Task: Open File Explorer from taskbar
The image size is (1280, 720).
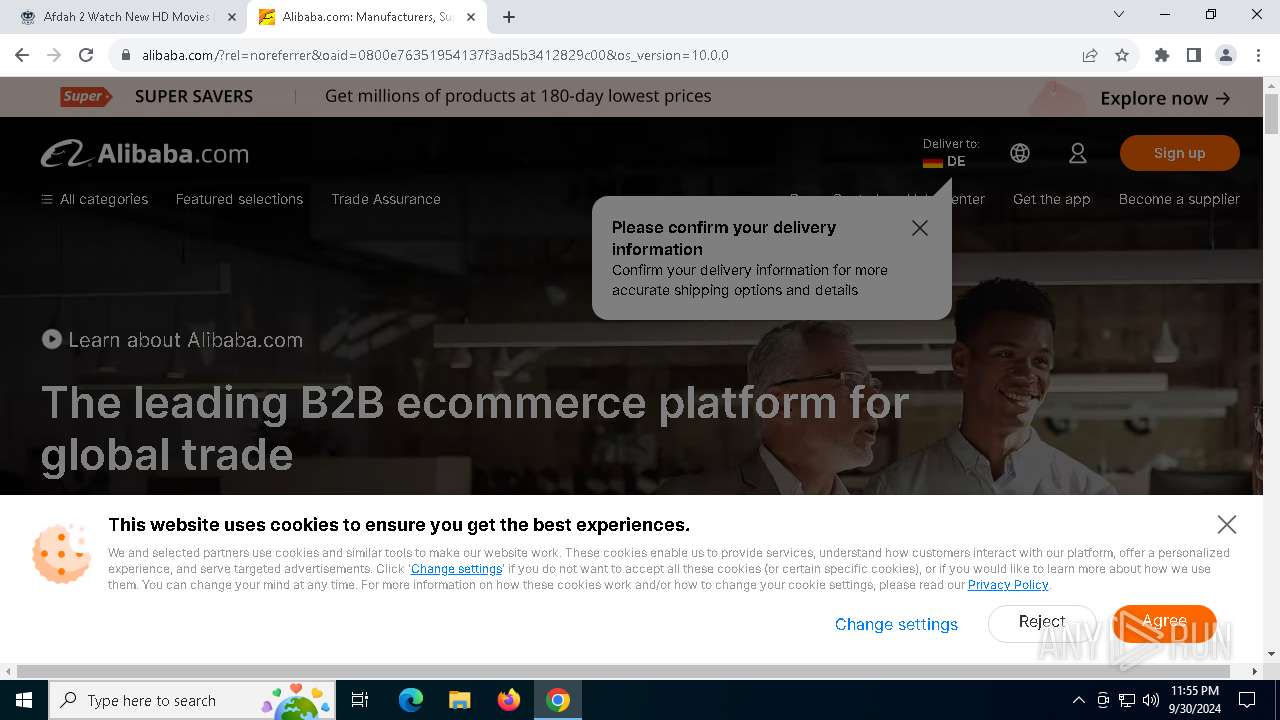Action: pos(460,700)
